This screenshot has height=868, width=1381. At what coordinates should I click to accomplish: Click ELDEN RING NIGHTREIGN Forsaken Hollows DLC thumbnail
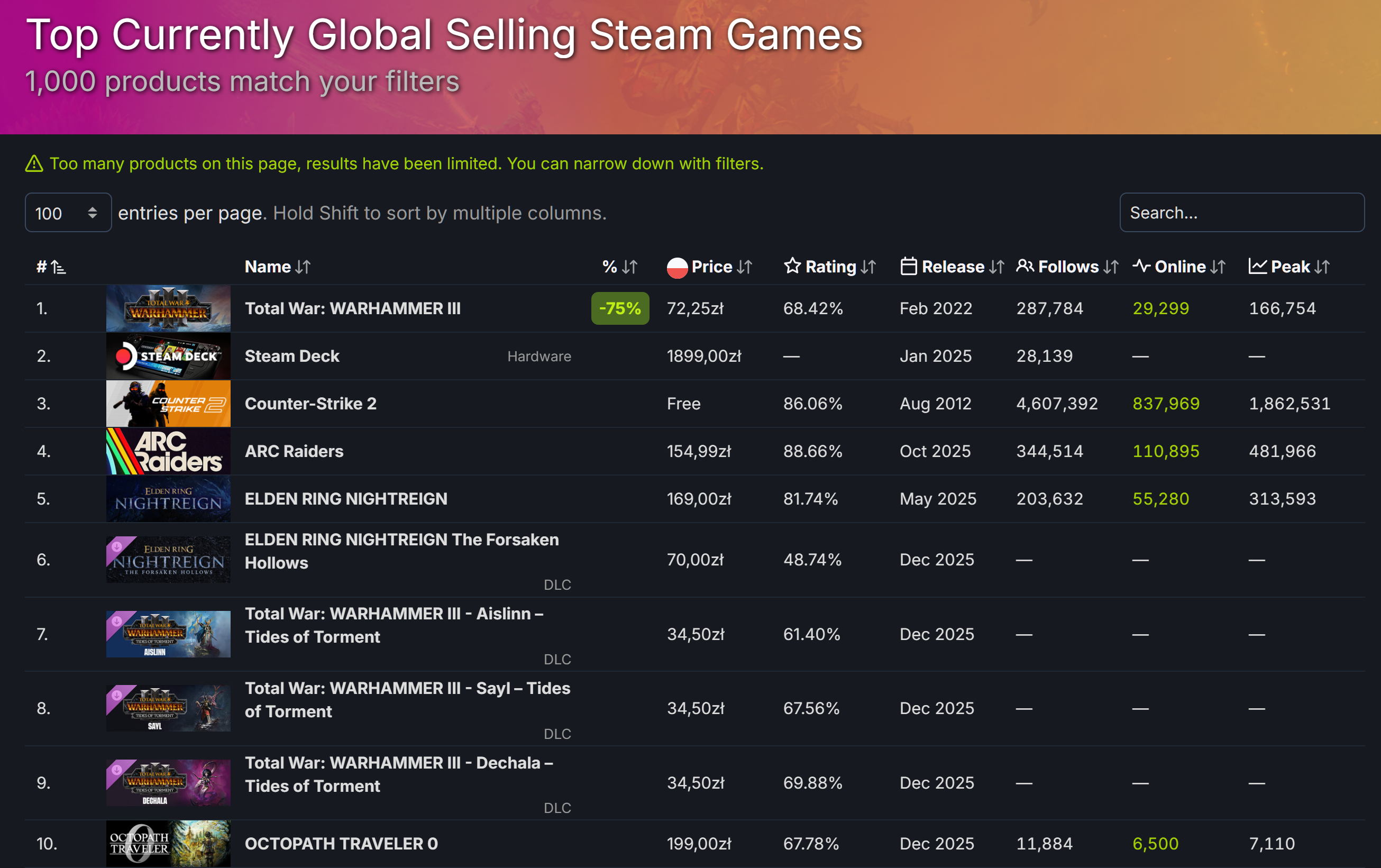(x=168, y=560)
